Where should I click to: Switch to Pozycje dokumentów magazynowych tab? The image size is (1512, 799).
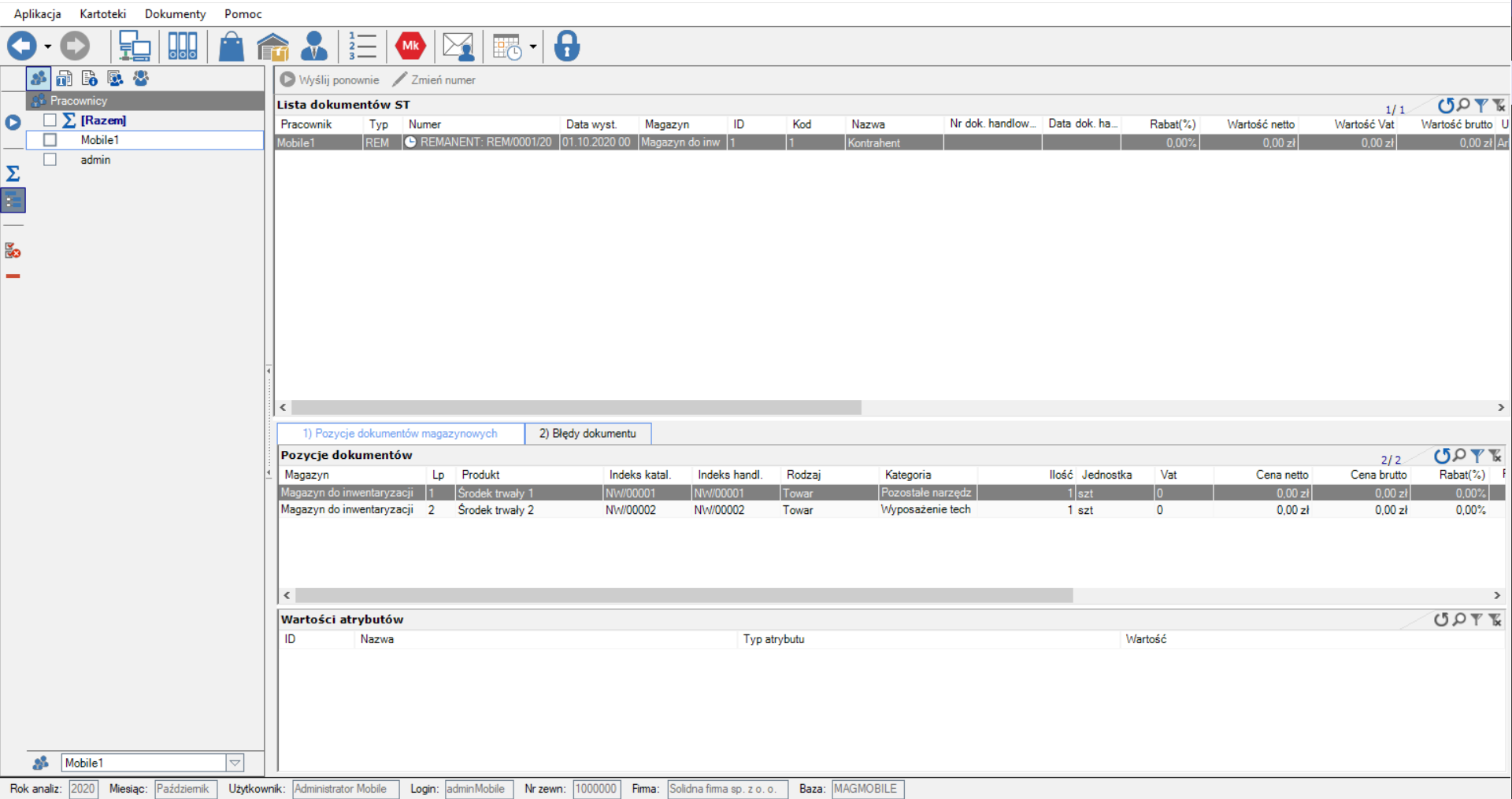coord(401,434)
